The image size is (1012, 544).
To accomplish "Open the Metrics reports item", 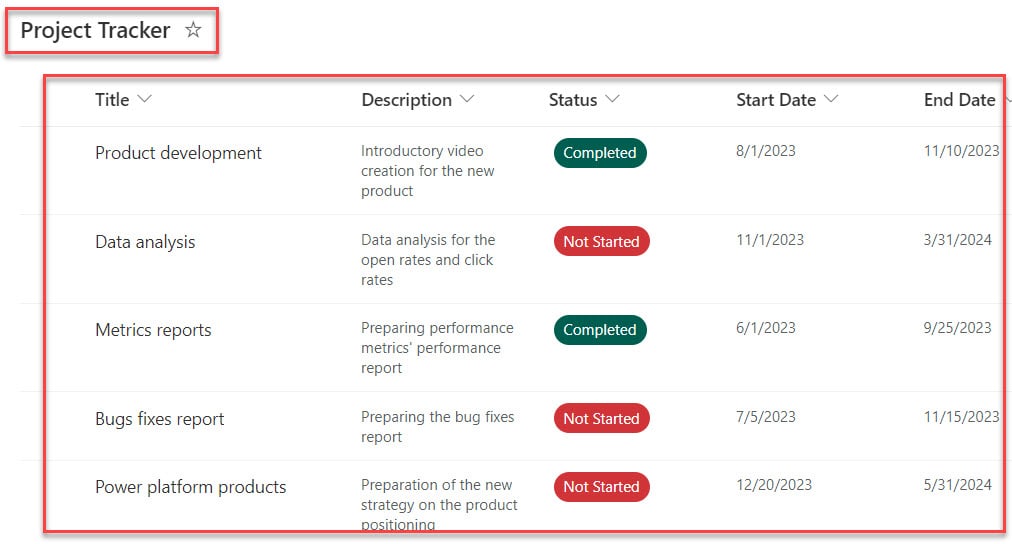I will tap(153, 330).
